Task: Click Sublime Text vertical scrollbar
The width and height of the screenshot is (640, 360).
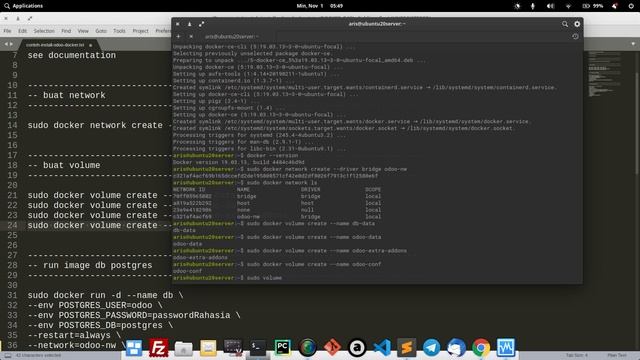Action: [x=637, y=123]
